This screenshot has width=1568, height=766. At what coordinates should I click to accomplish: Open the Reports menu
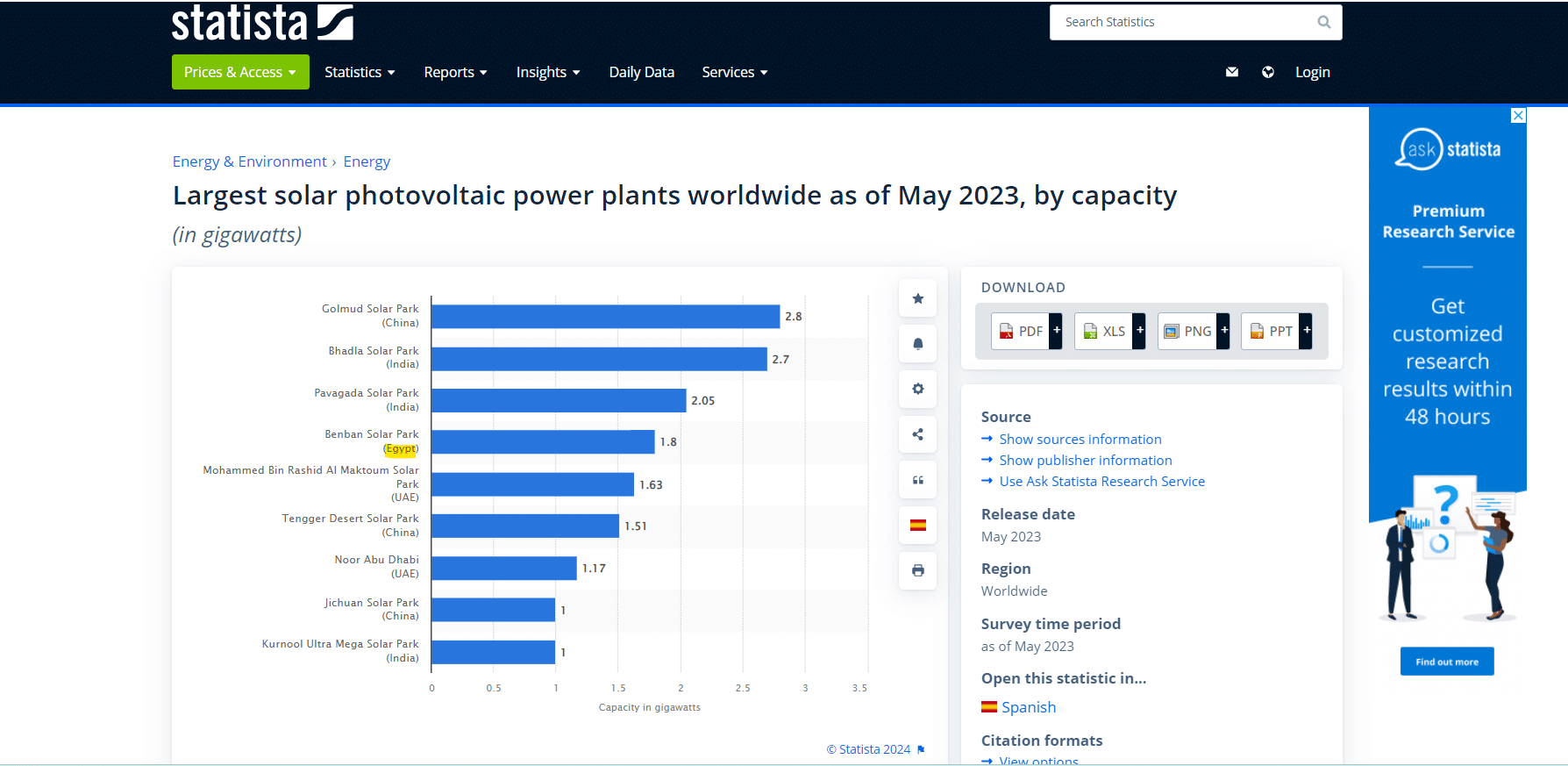pos(455,72)
